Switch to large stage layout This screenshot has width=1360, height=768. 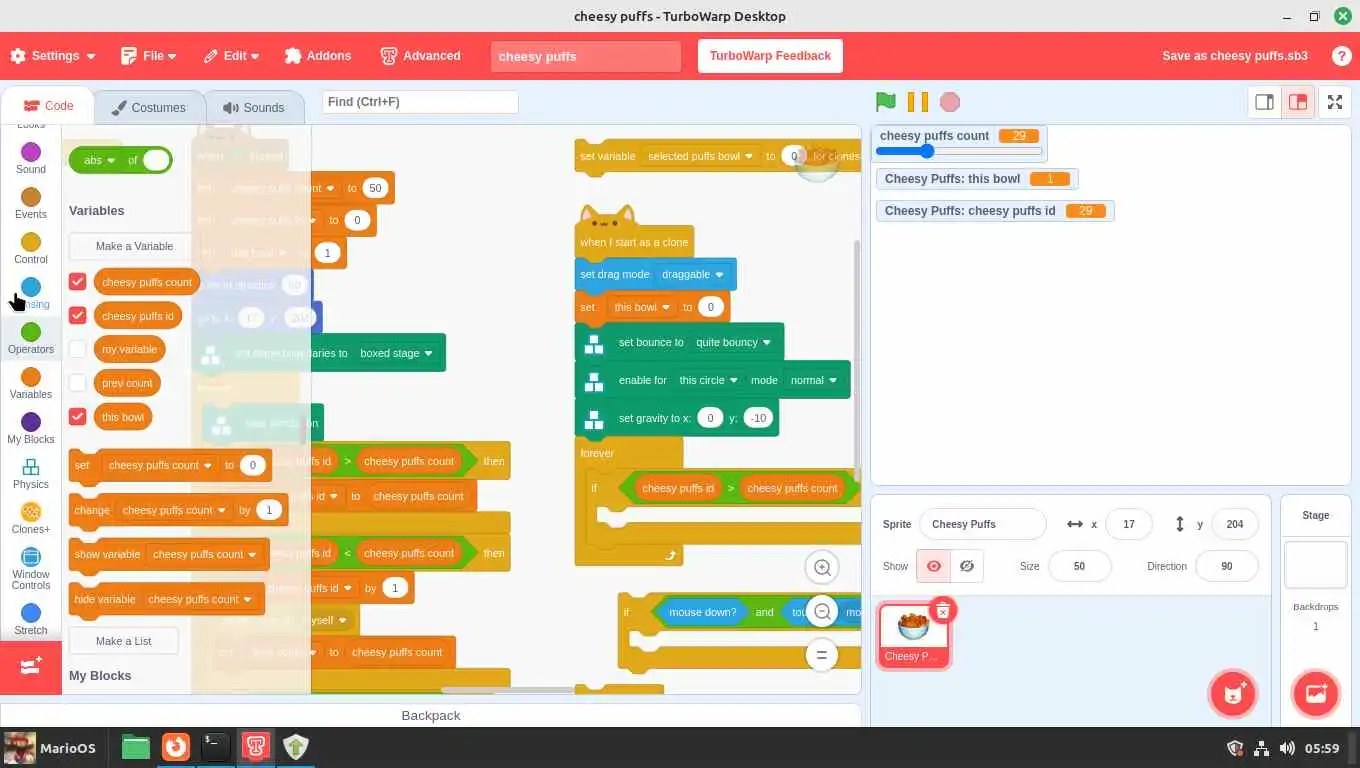[1298, 102]
